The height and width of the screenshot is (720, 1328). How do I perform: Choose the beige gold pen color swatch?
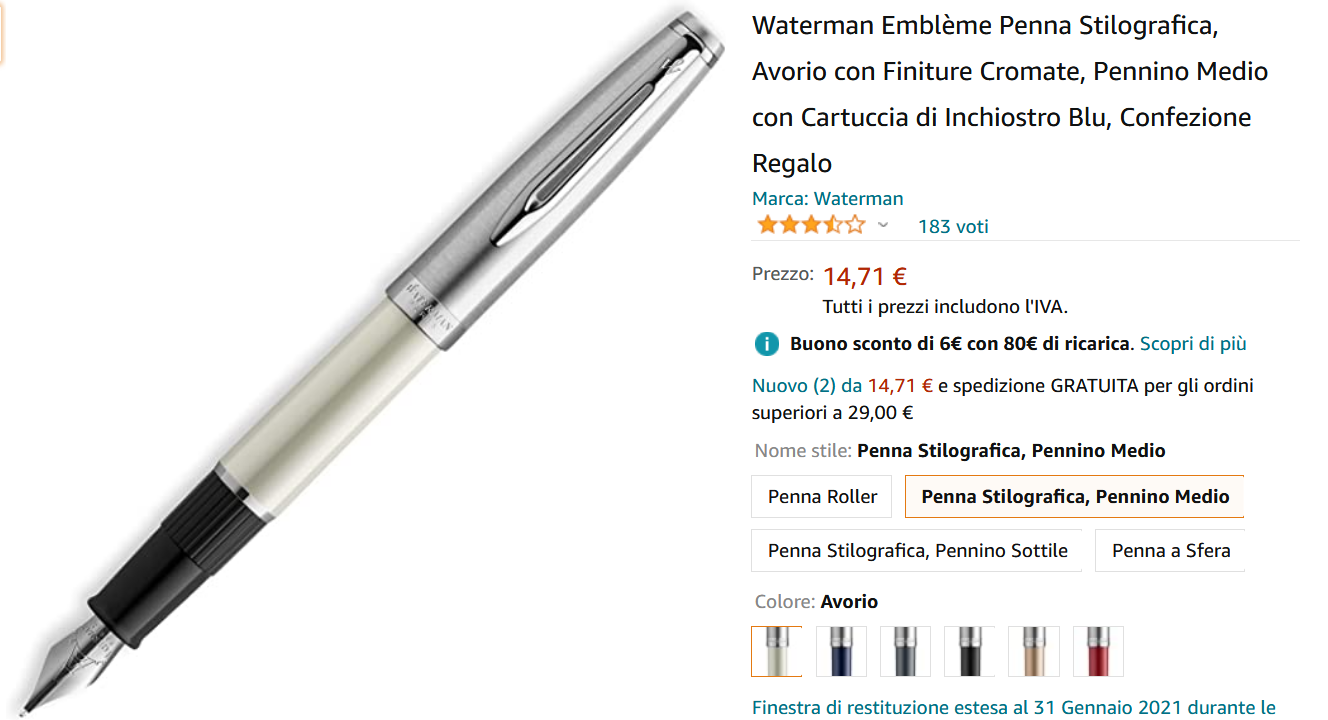[1033, 651]
